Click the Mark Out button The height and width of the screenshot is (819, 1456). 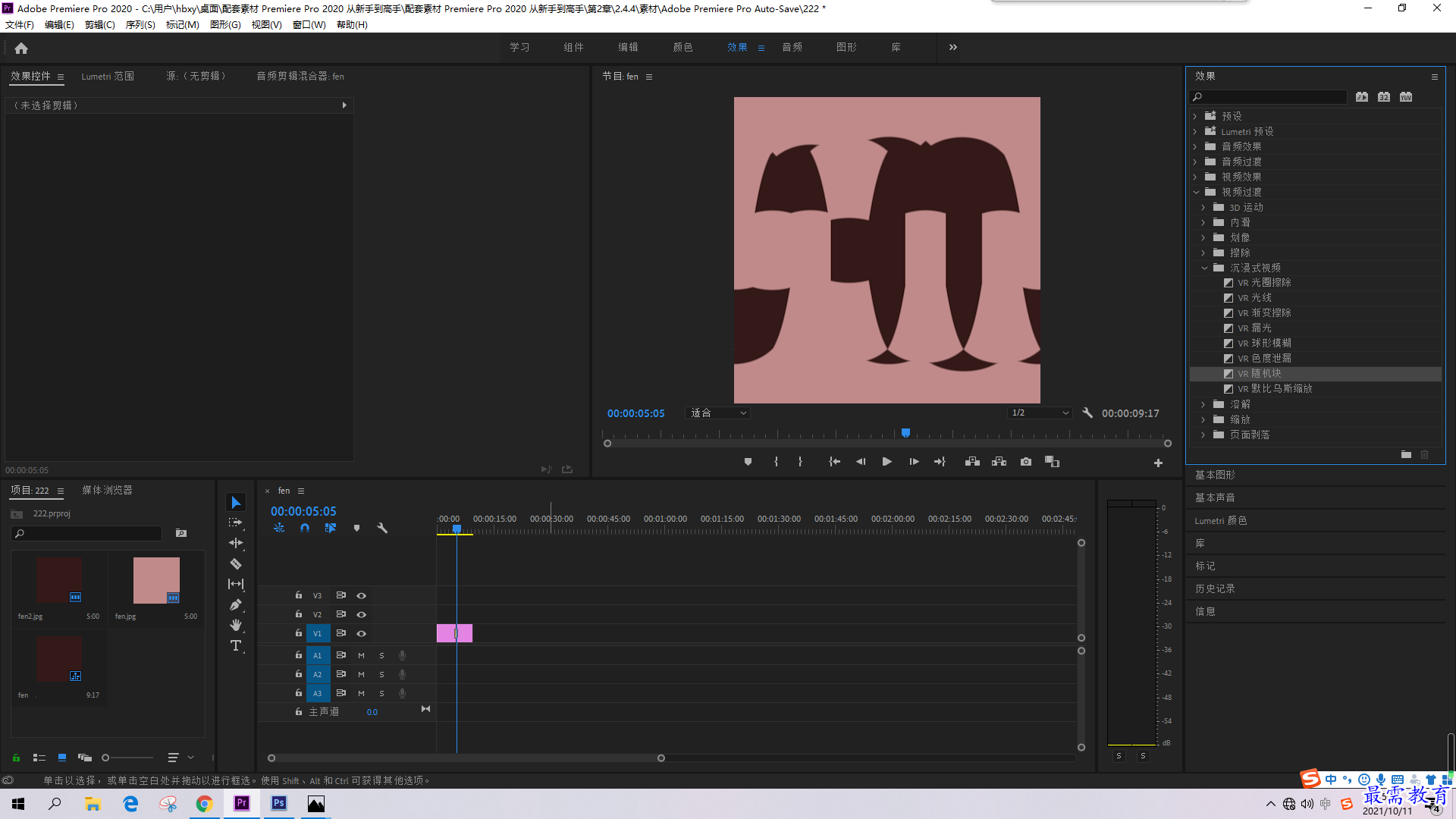point(800,462)
